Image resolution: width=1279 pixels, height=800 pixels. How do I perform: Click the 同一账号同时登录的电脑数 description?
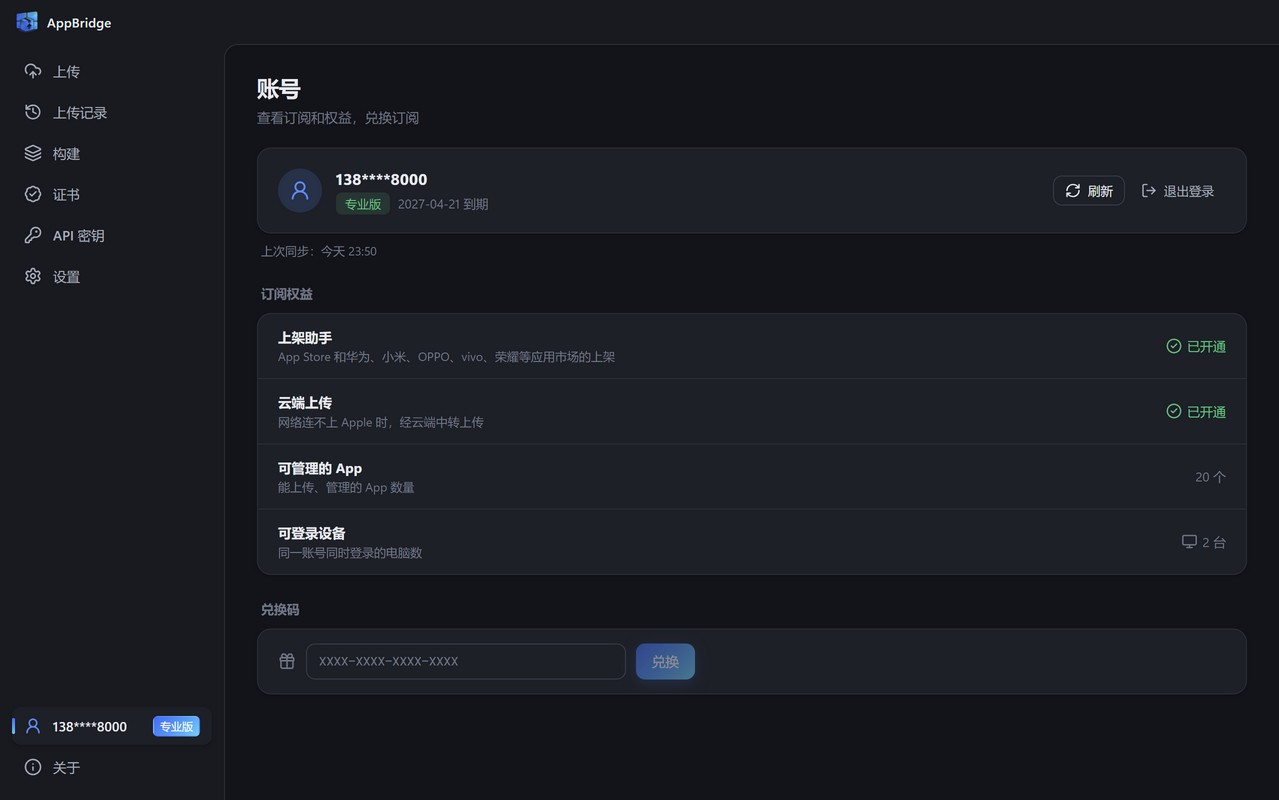pyautogui.click(x=350, y=552)
